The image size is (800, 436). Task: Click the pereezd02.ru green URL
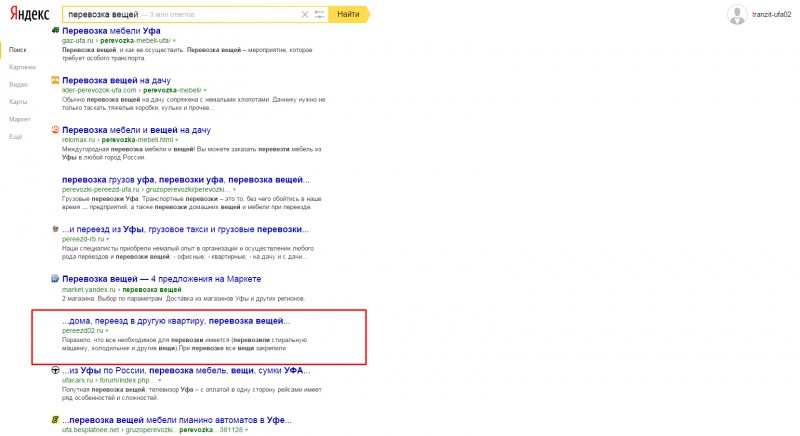pyautogui.click(x=82, y=330)
